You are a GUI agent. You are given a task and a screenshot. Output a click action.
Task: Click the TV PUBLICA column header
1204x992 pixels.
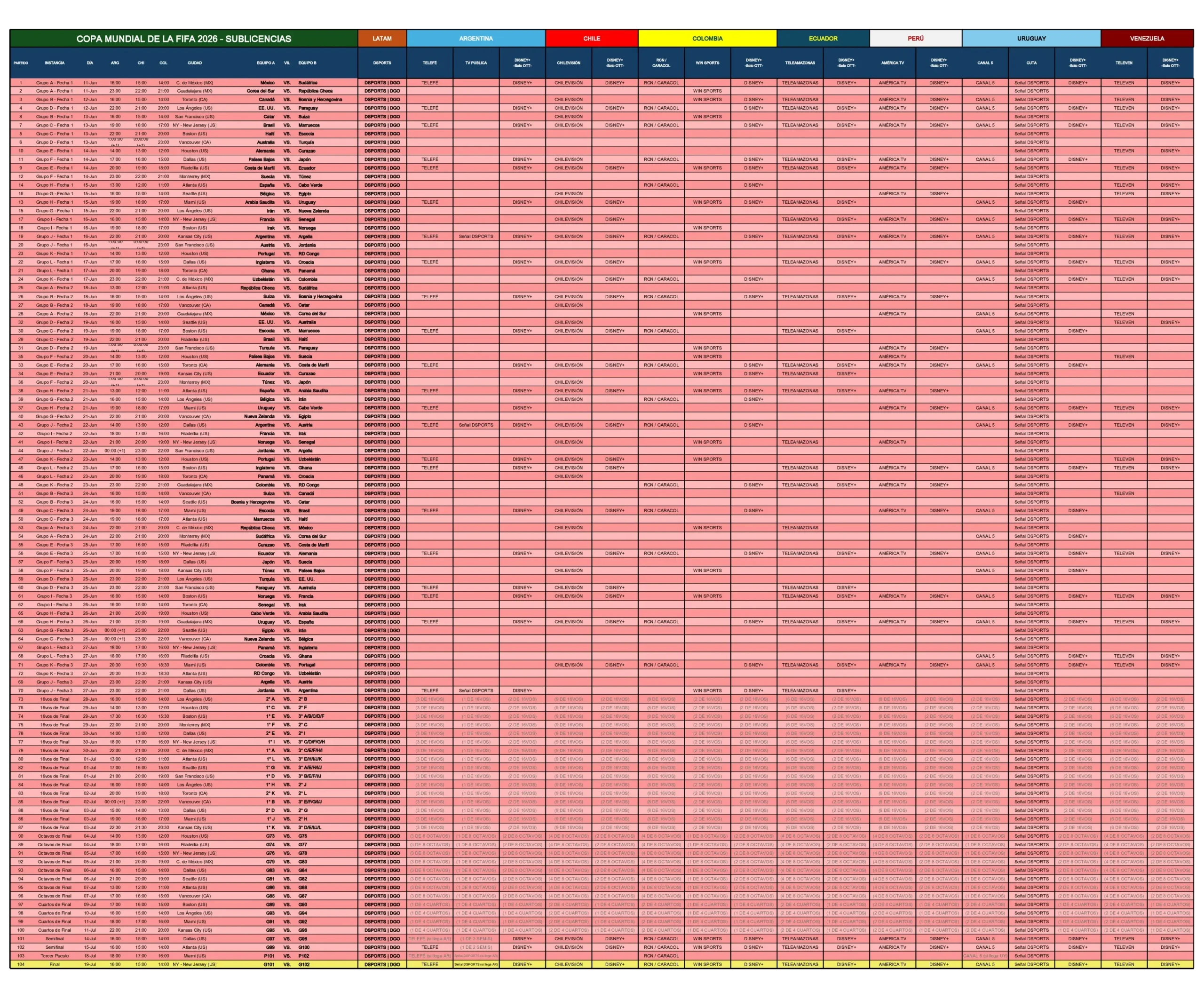[x=476, y=63]
